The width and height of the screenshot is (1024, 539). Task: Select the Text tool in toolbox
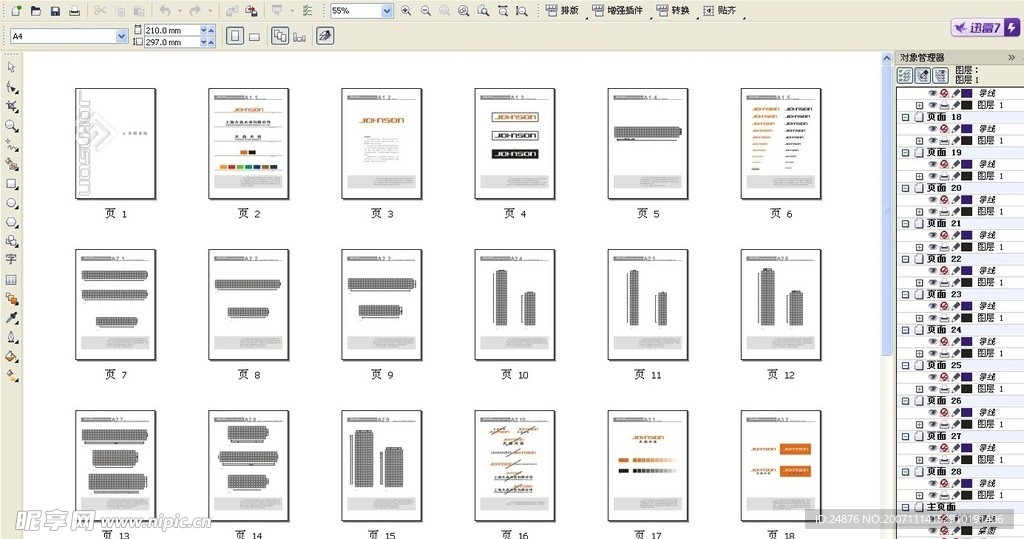pos(11,258)
